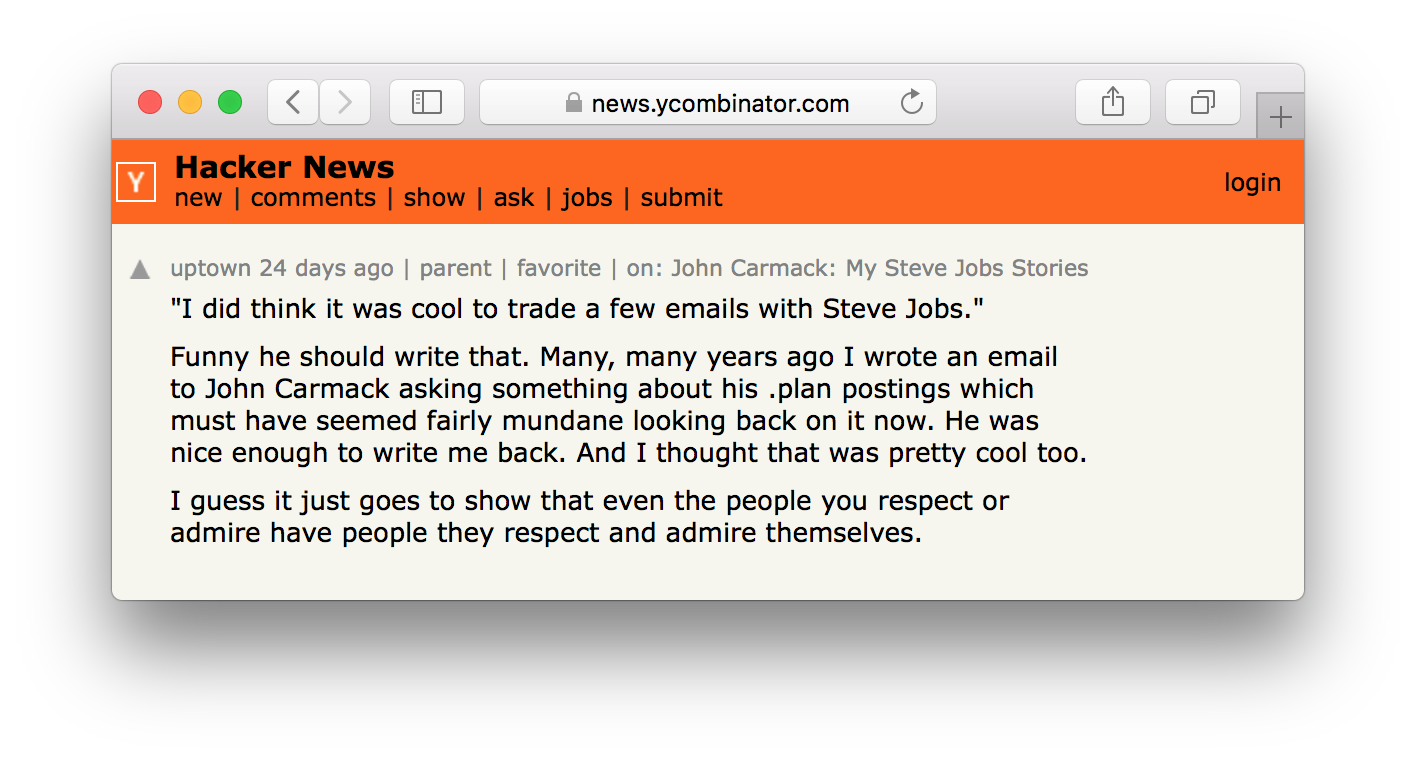The image size is (1416, 760).
Task: View the jobs listings
Action: point(587,198)
